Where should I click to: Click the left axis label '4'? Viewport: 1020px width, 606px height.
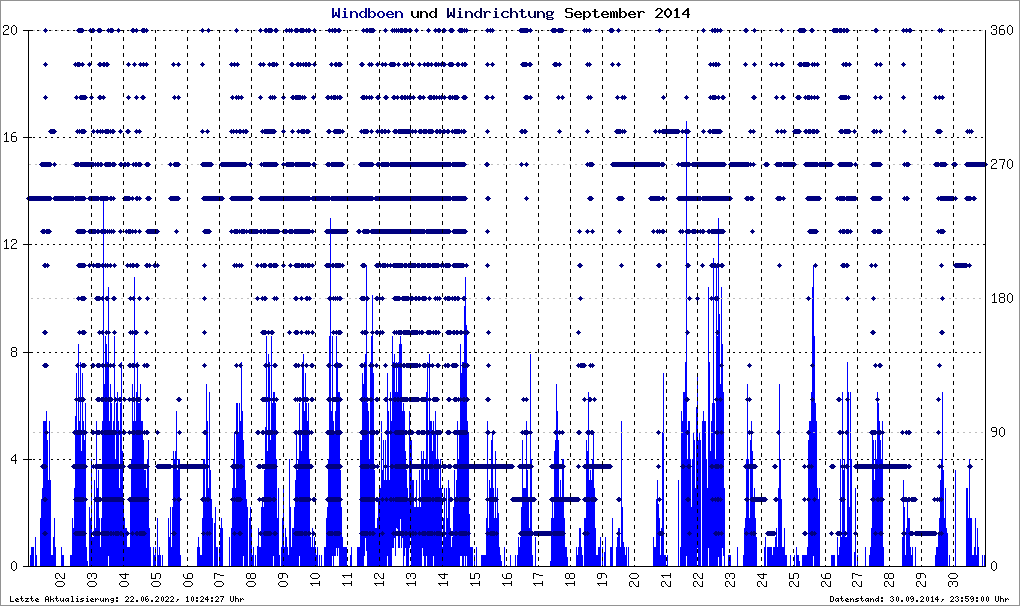click(13, 460)
